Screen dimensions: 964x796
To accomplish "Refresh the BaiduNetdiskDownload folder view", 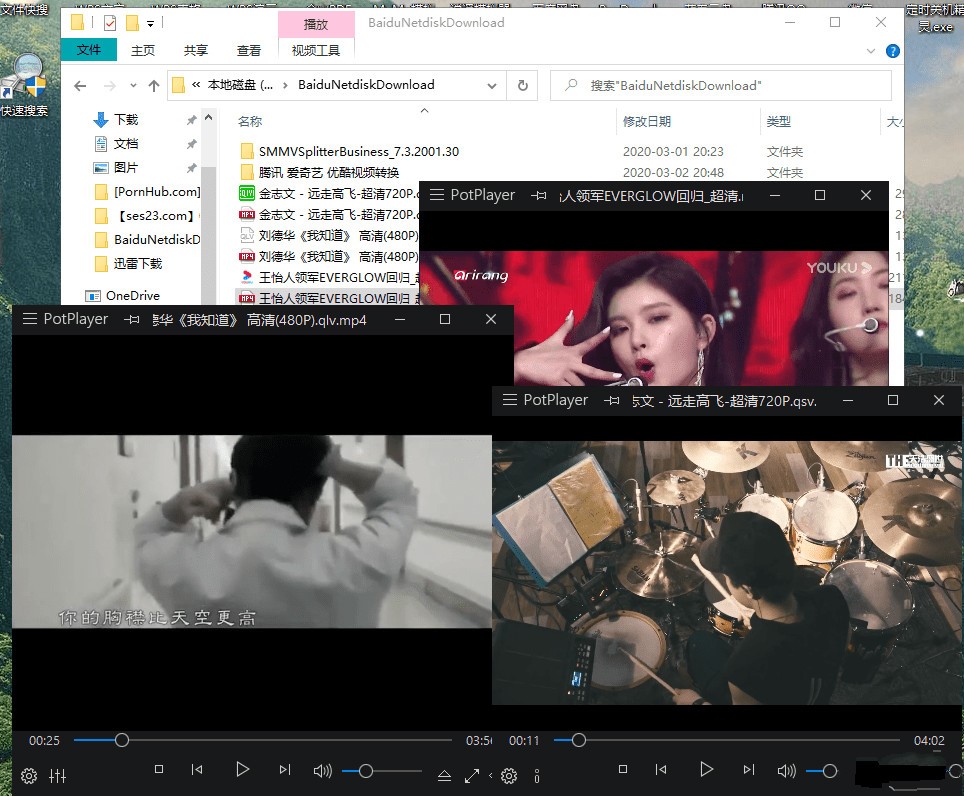I will click(522, 85).
